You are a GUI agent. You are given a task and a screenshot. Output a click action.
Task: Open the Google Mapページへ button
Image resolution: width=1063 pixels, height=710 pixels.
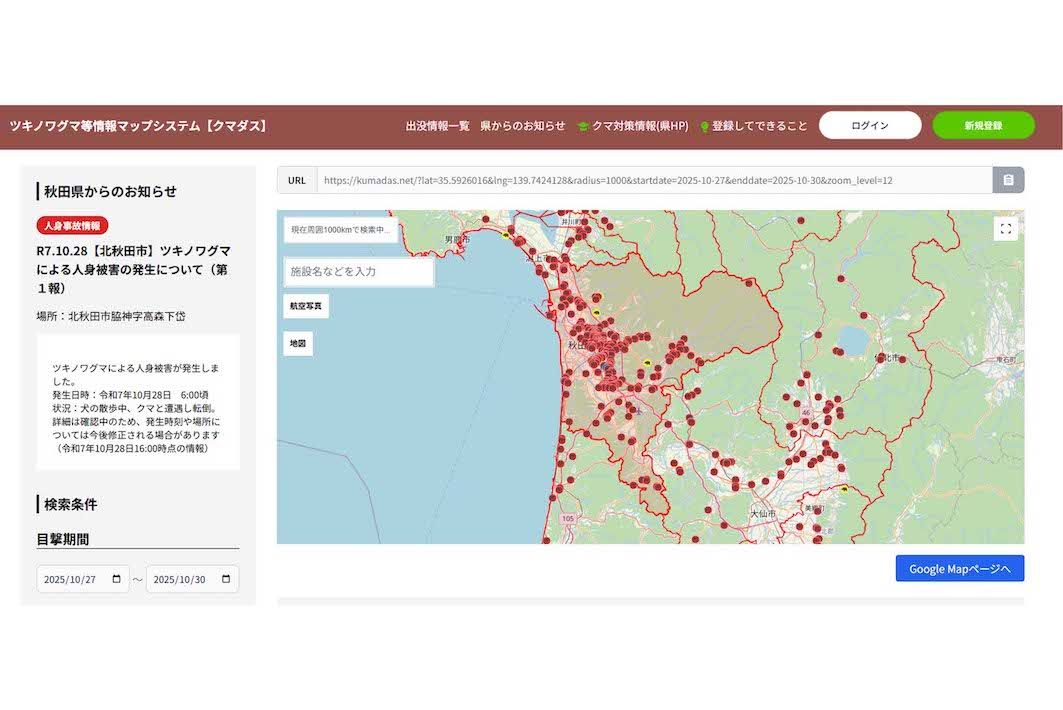[959, 569]
